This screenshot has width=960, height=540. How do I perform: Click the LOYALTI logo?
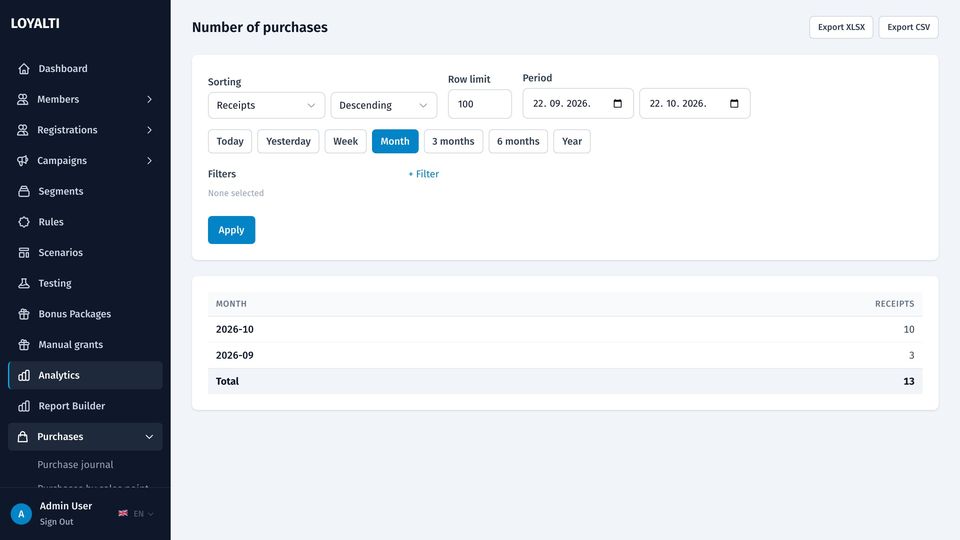pos(35,23)
